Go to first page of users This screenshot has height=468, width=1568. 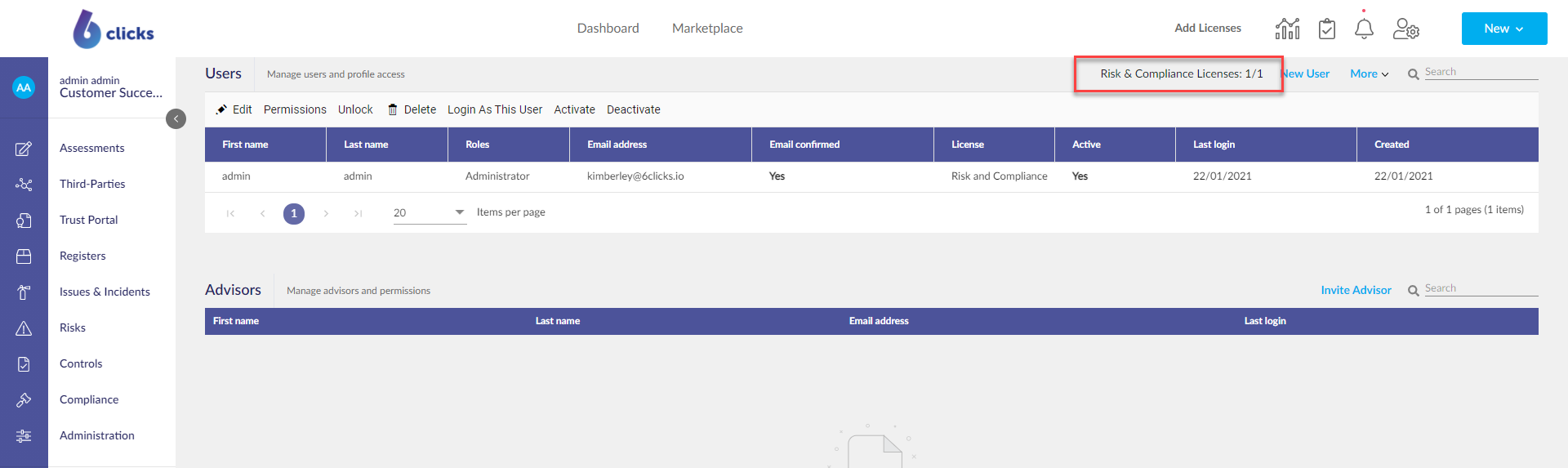click(x=230, y=213)
